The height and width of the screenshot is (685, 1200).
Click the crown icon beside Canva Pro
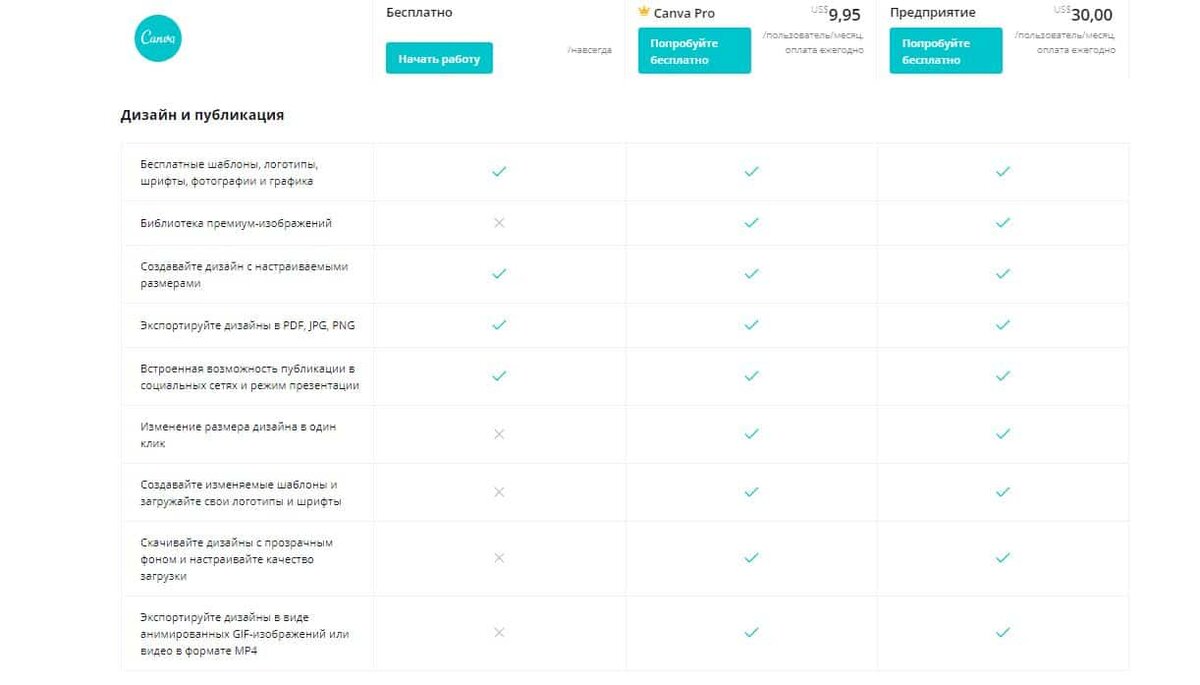(644, 13)
